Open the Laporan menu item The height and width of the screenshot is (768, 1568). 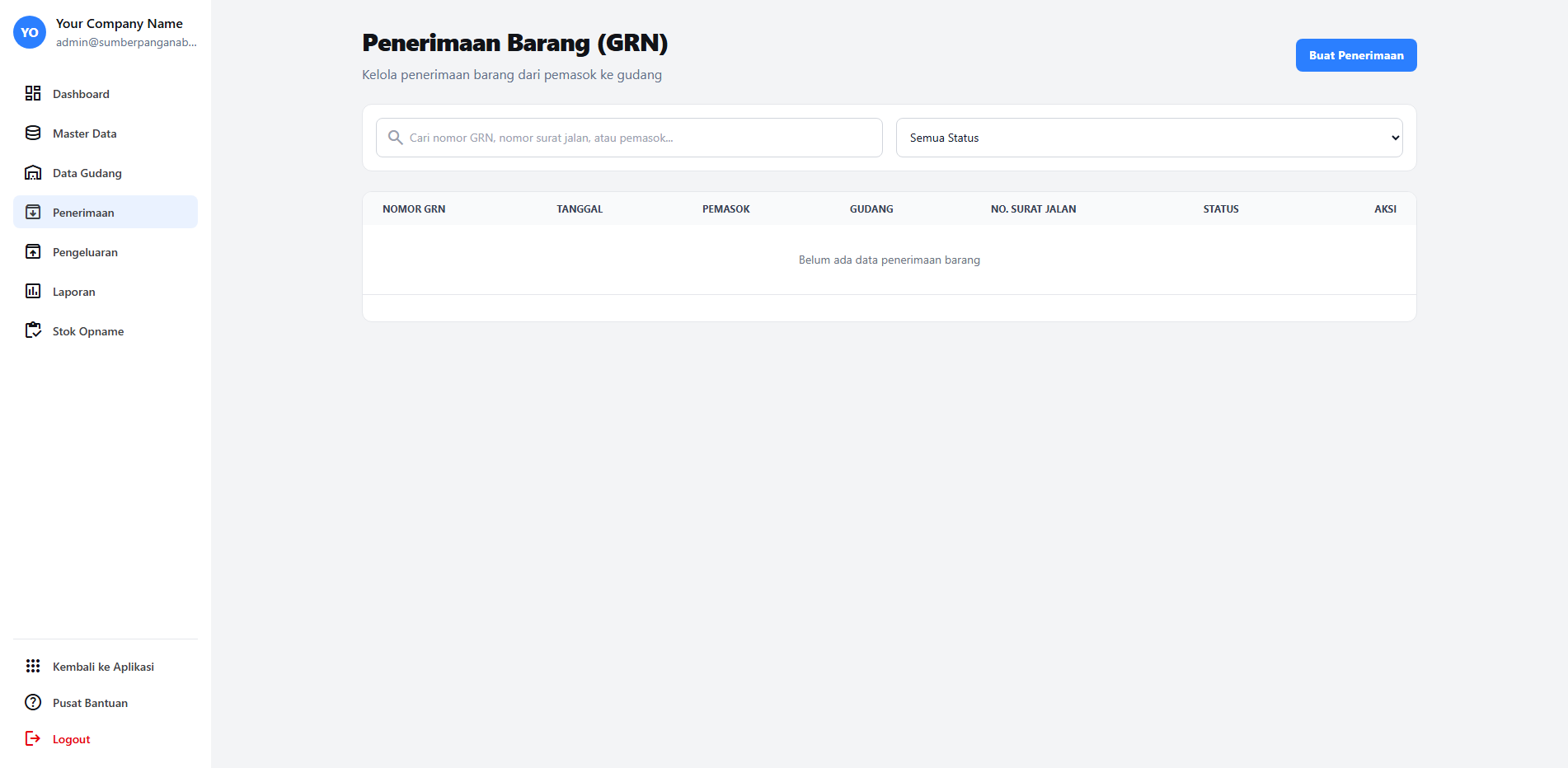[x=74, y=292]
